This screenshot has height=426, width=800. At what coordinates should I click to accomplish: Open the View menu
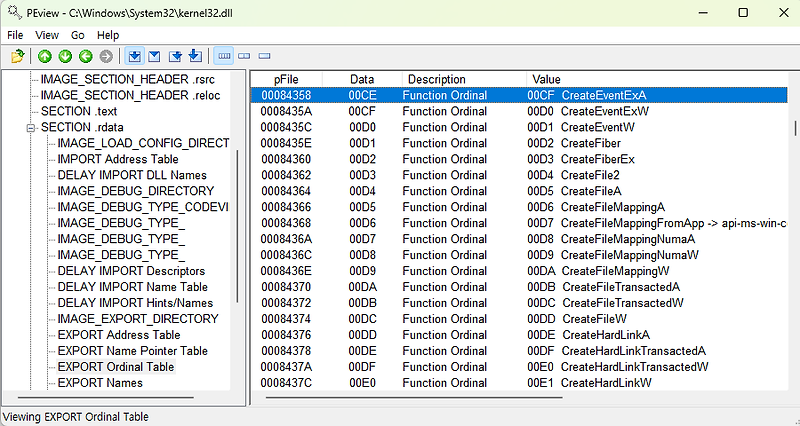(x=47, y=35)
